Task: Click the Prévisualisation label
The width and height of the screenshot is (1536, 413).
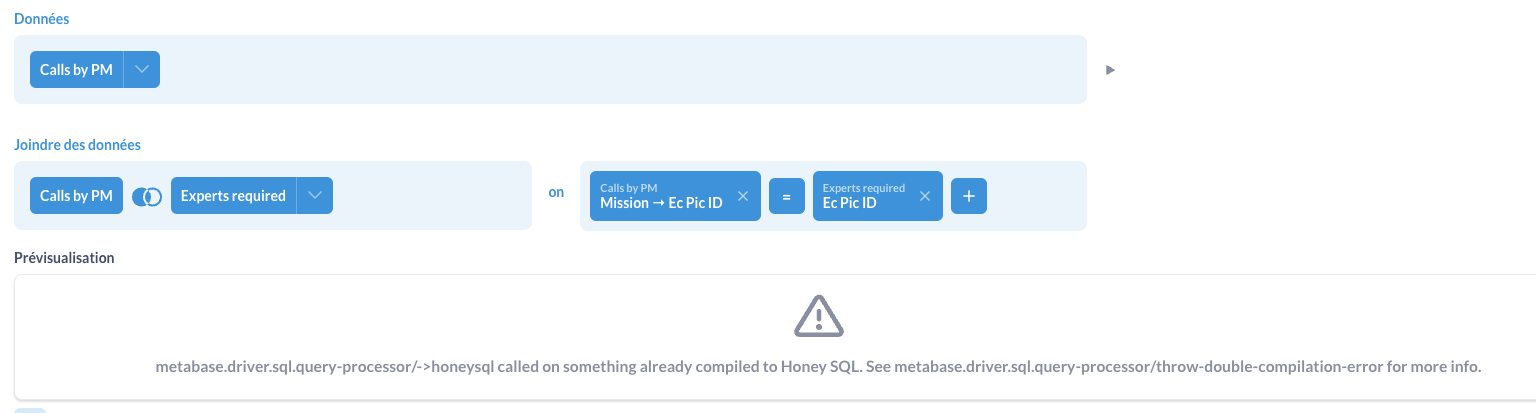Action: (x=64, y=258)
